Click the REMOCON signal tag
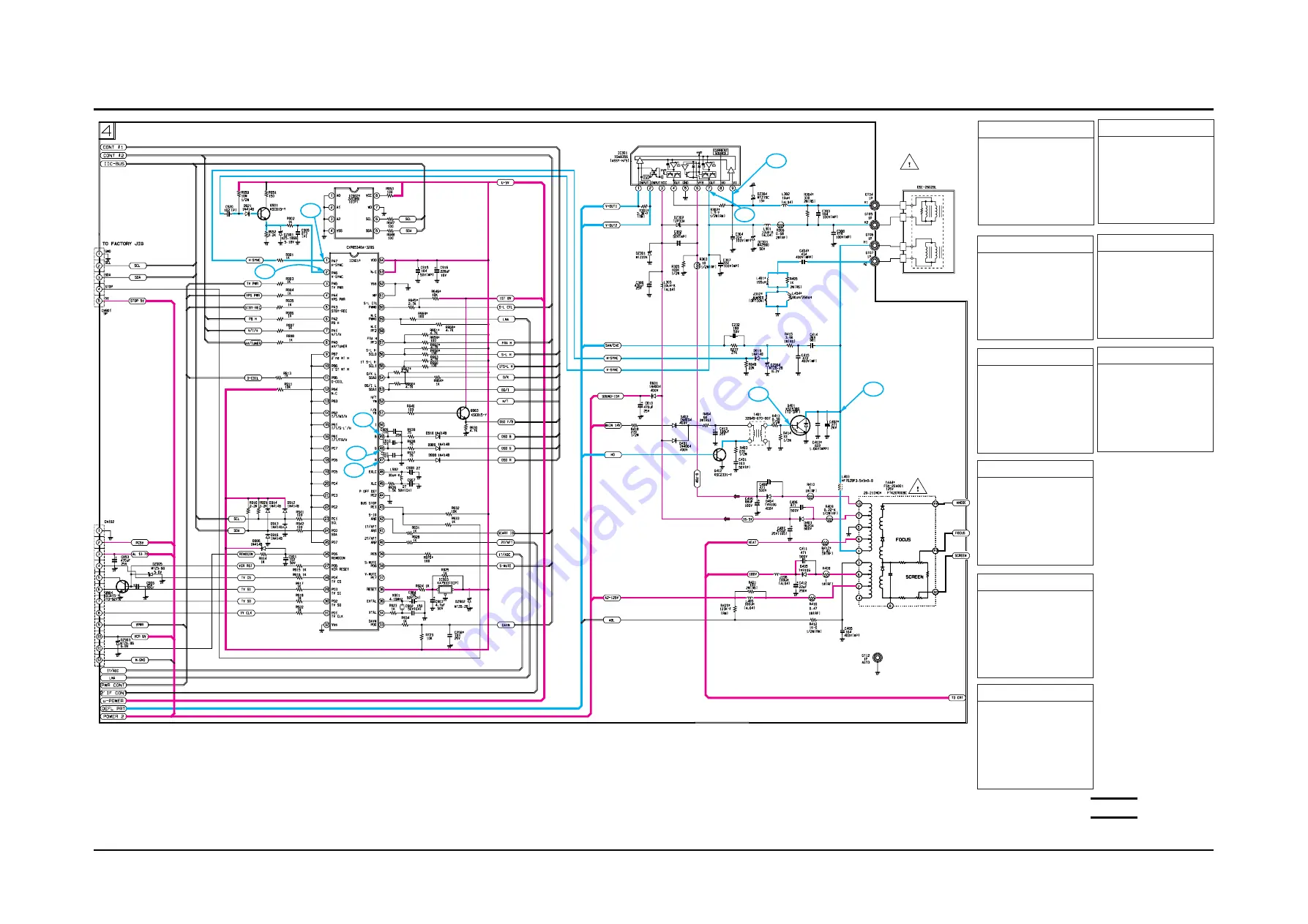 246,555
